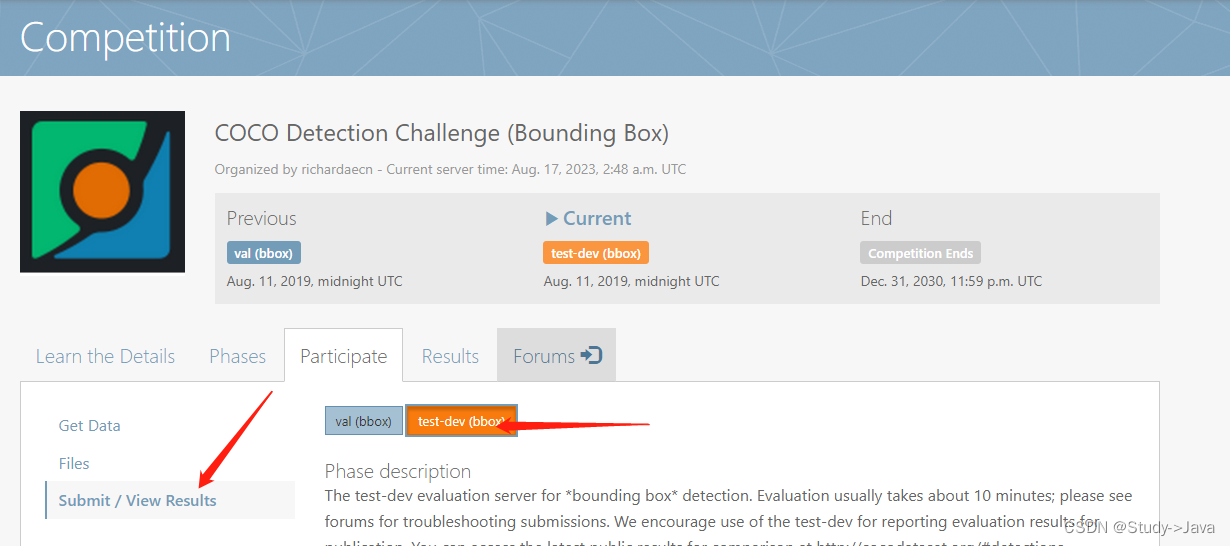Screen dimensions: 1230x546
Task: Open Get Data in sidebar
Action: (x=90, y=425)
